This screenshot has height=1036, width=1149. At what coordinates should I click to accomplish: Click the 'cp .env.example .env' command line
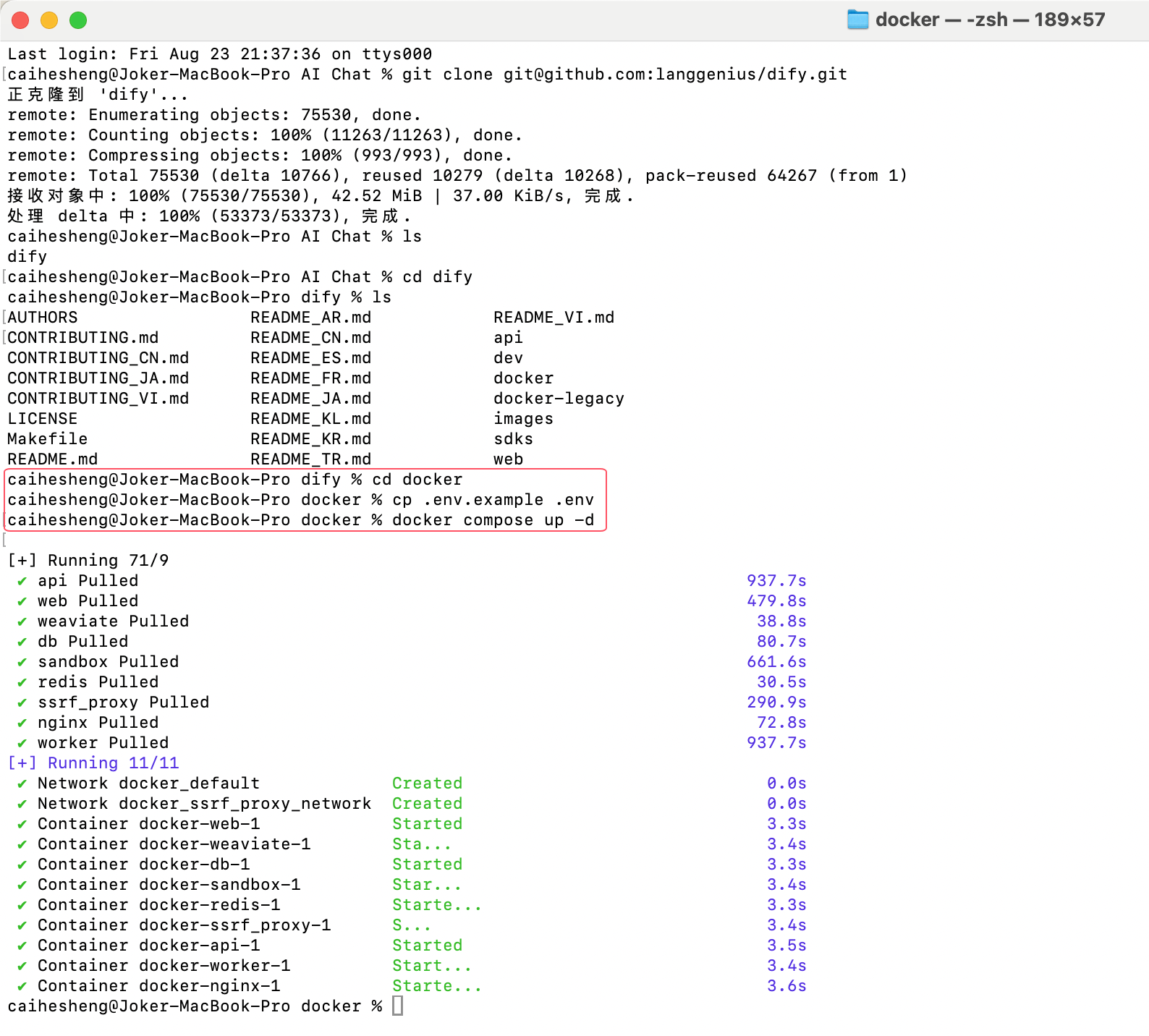pos(493,500)
